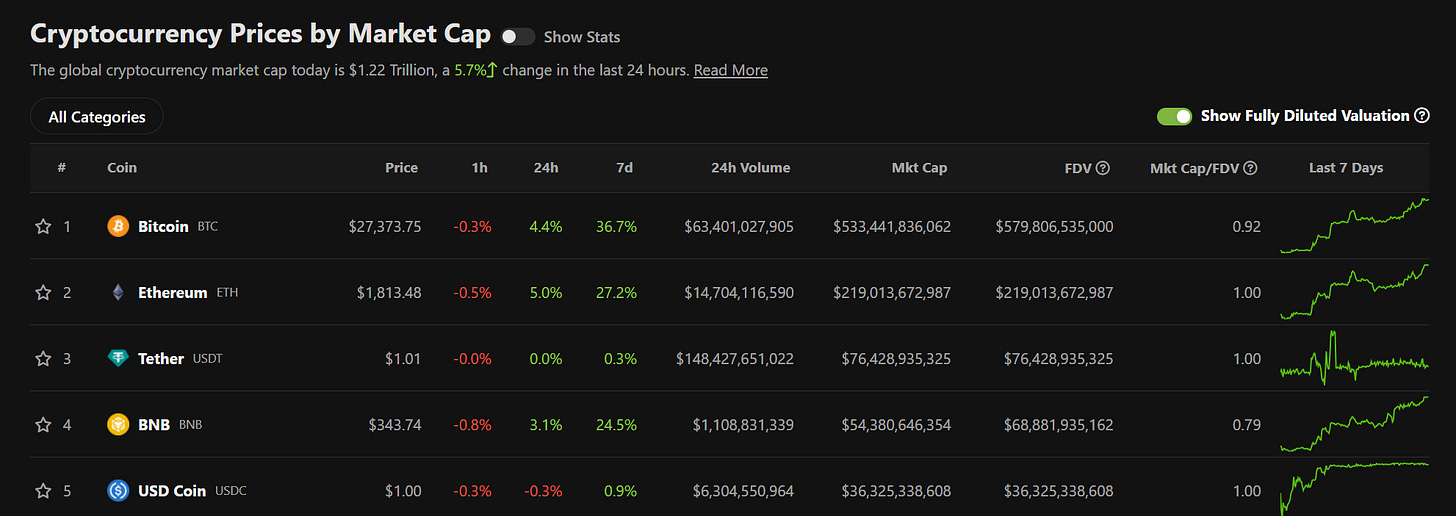Click Ethereum 24h change 5.0%

[x=545, y=293]
